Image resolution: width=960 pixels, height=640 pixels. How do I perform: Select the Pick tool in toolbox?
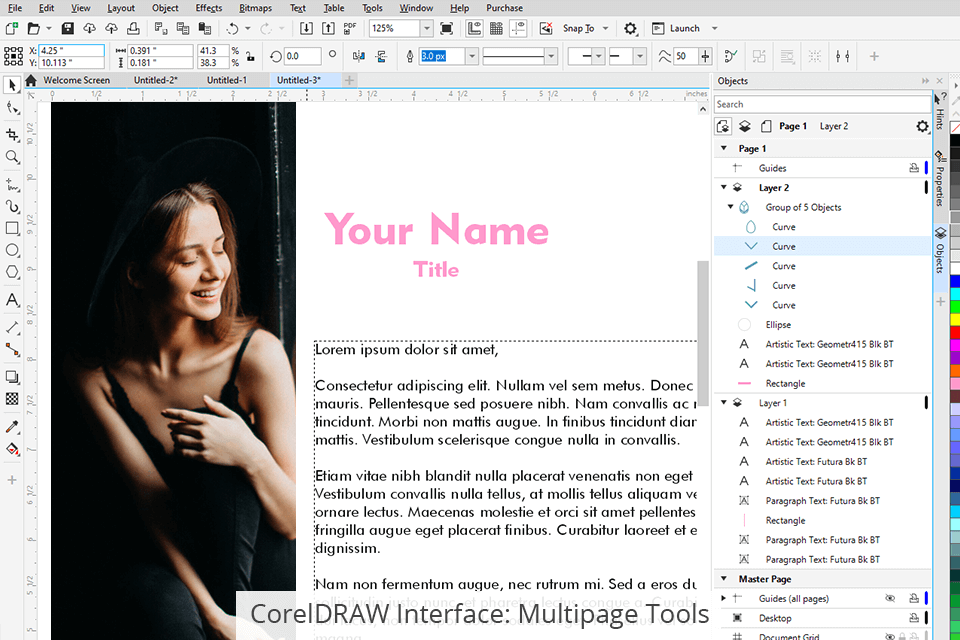coord(13,85)
